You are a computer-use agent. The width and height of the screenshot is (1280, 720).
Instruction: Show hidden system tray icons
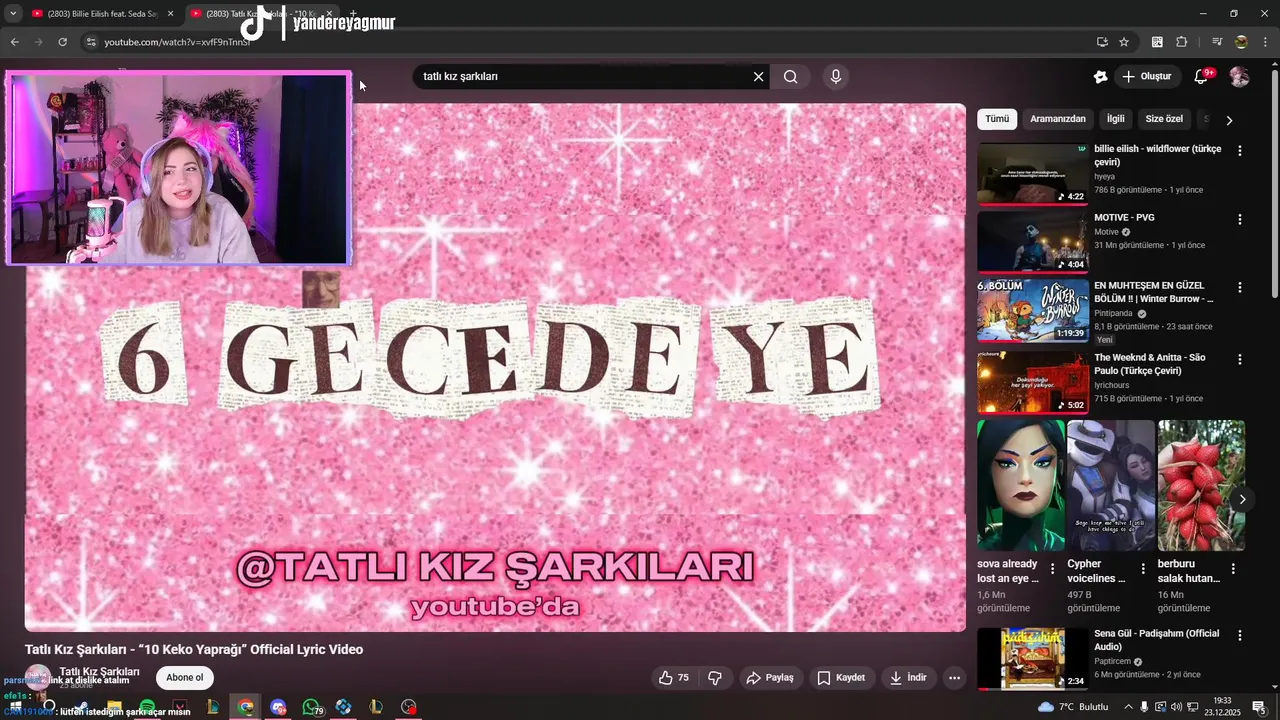pos(1128,707)
